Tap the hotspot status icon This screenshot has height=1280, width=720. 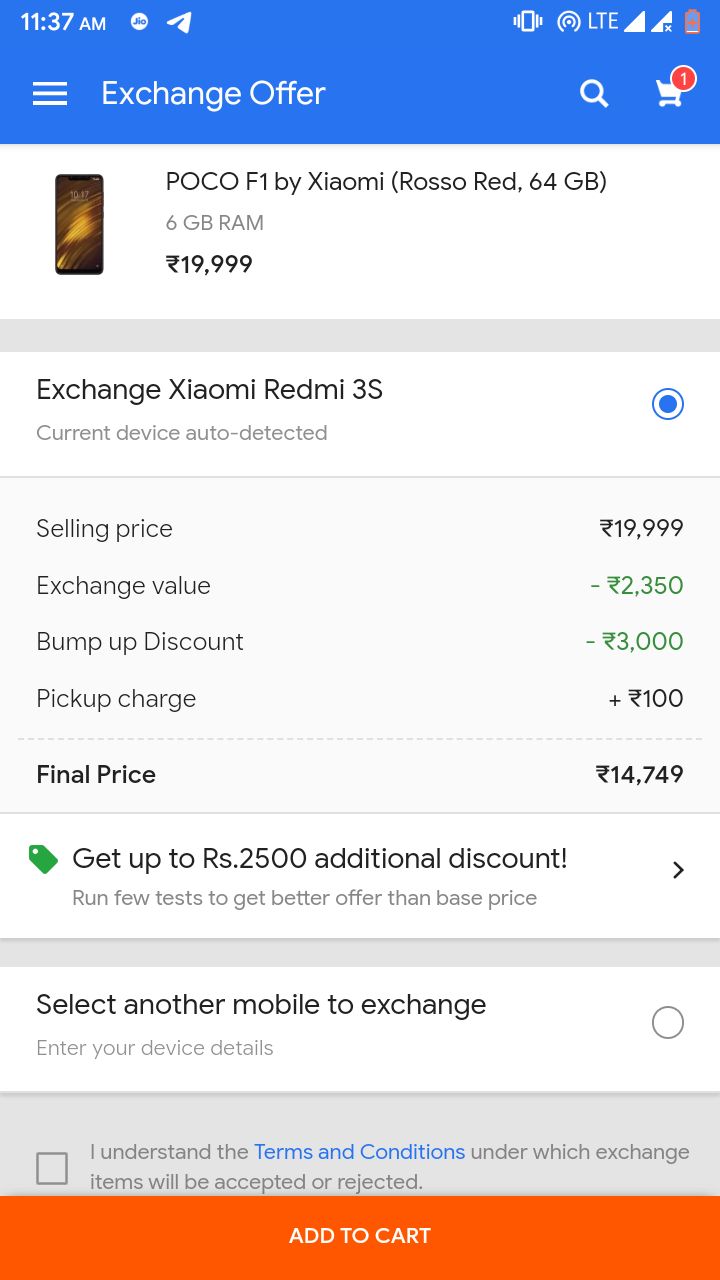tap(568, 21)
